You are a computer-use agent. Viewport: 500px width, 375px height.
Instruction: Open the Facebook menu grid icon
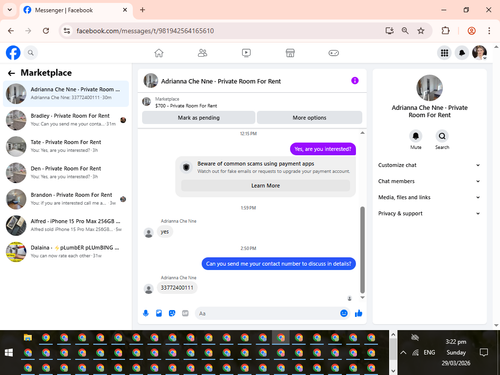click(444, 53)
